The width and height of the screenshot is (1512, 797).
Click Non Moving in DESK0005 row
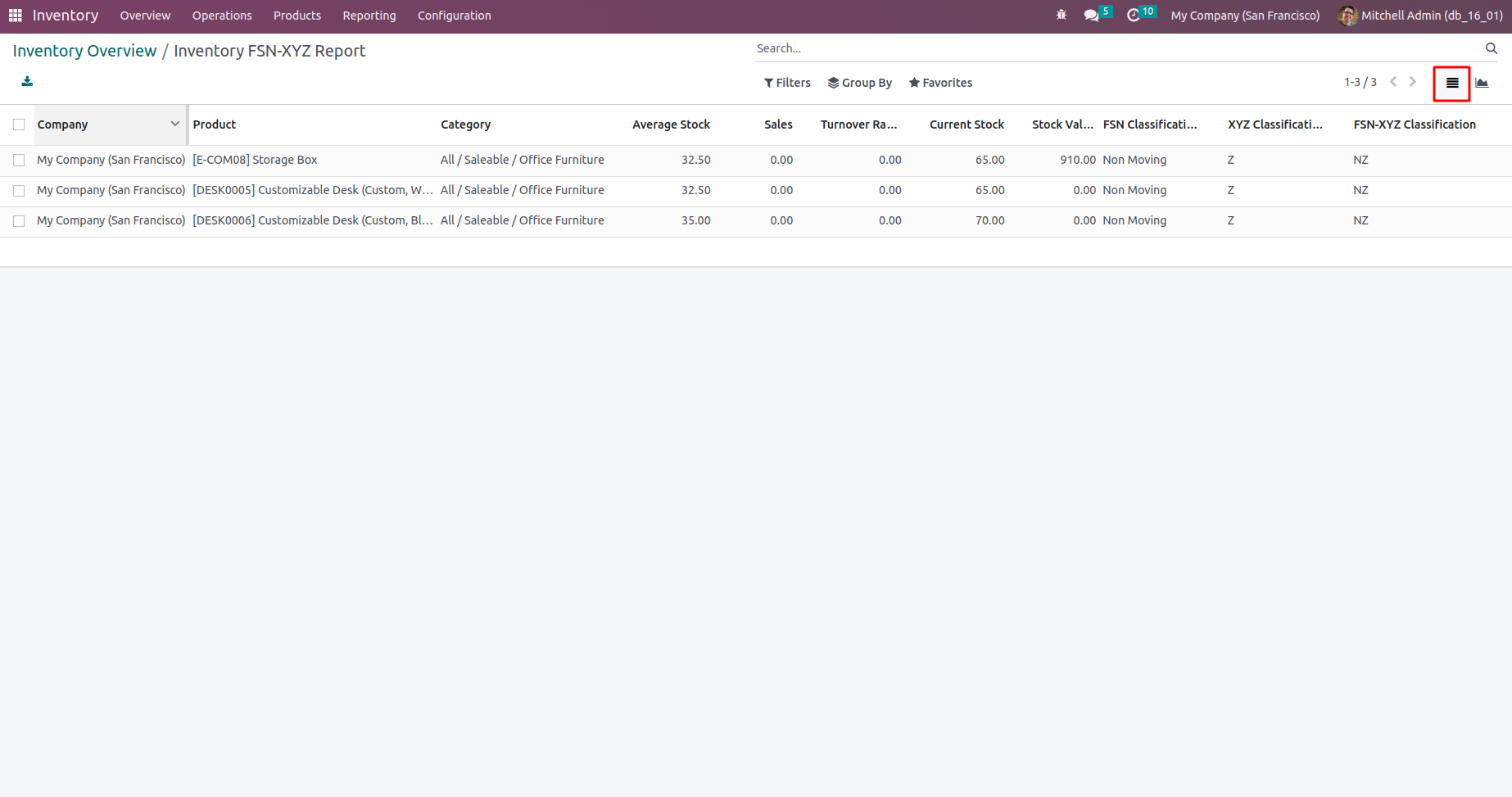click(1134, 190)
